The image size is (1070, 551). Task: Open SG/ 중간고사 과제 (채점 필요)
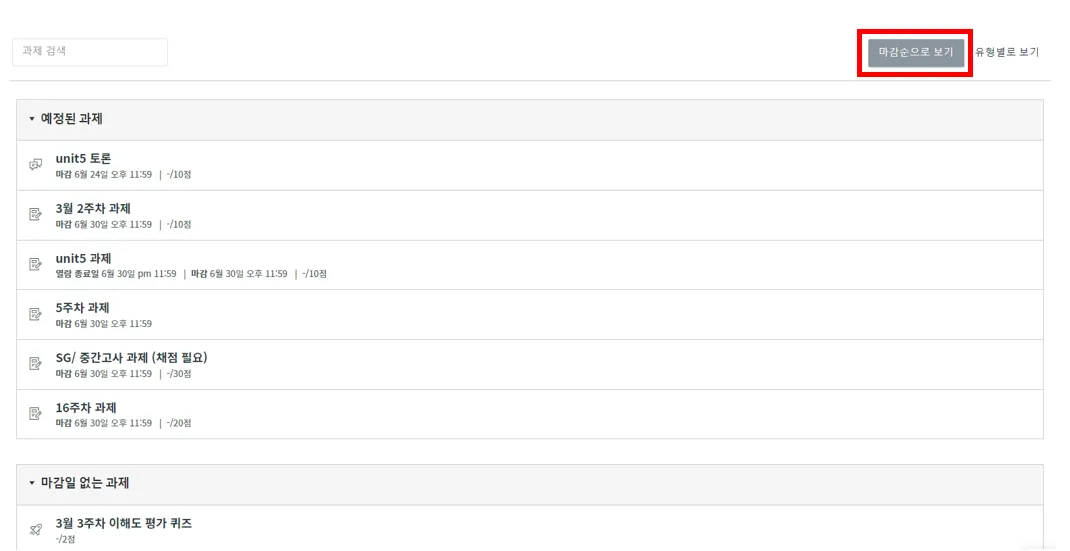pos(131,357)
